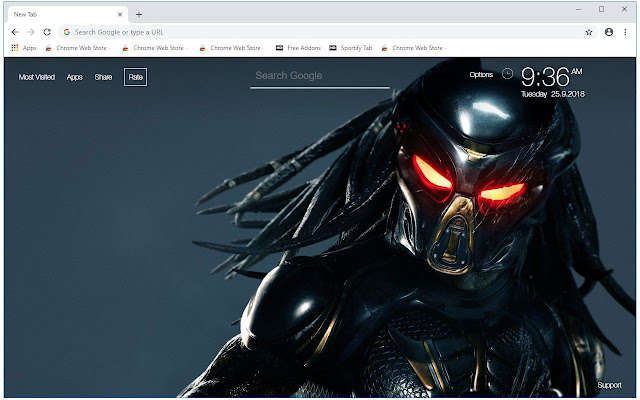Open the third Chrome Web Store bookmark
640x400 pixels.
point(231,48)
